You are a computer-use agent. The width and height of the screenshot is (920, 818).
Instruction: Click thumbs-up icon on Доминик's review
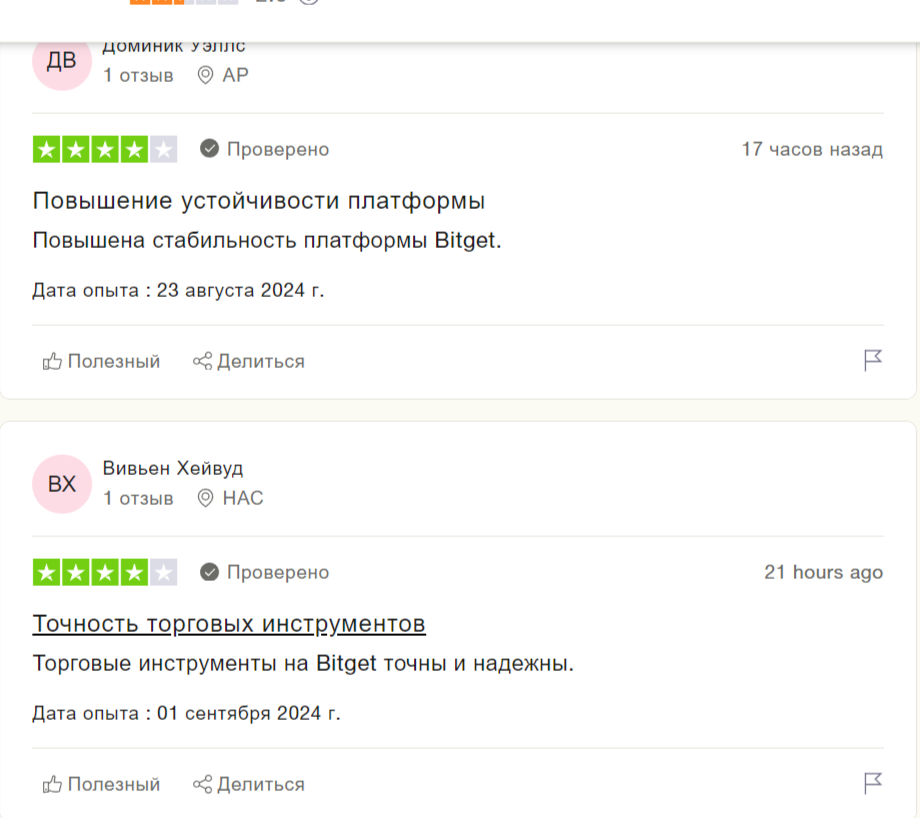tap(52, 361)
